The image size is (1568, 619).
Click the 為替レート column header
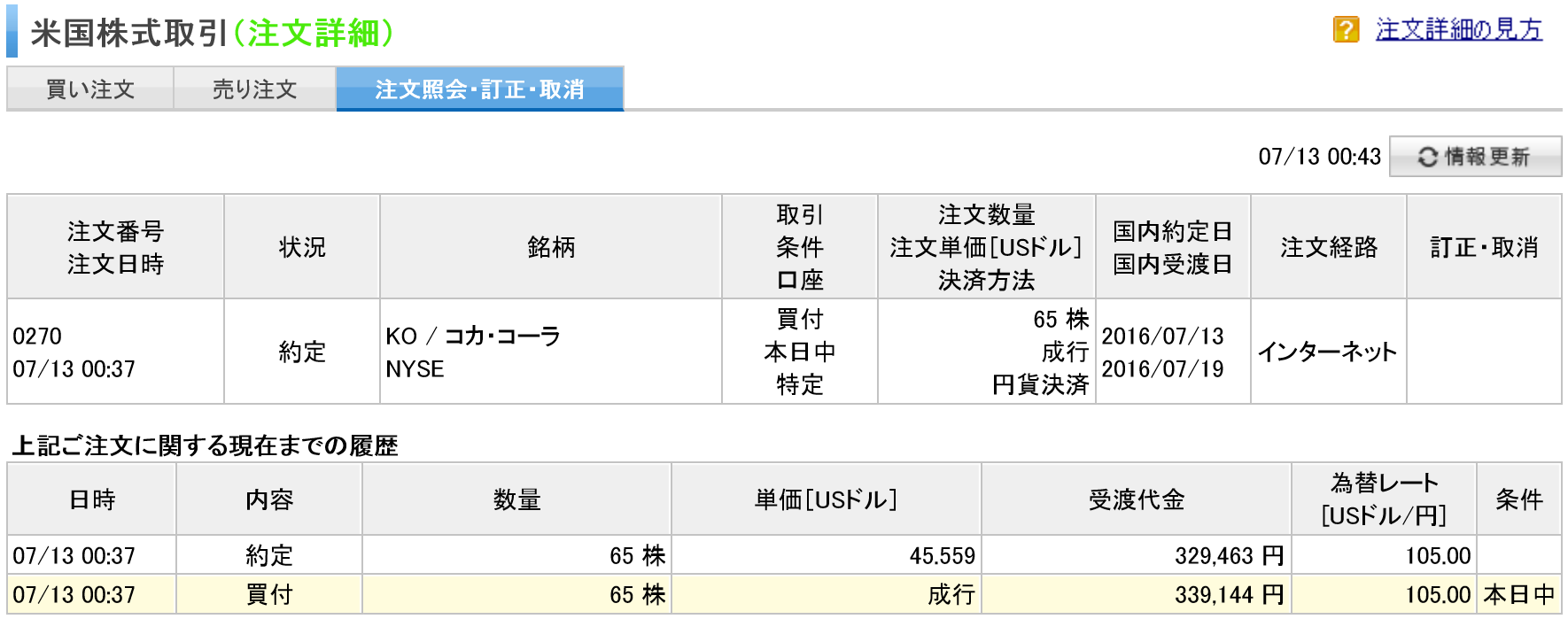pyautogui.click(x=1384, y=499)
